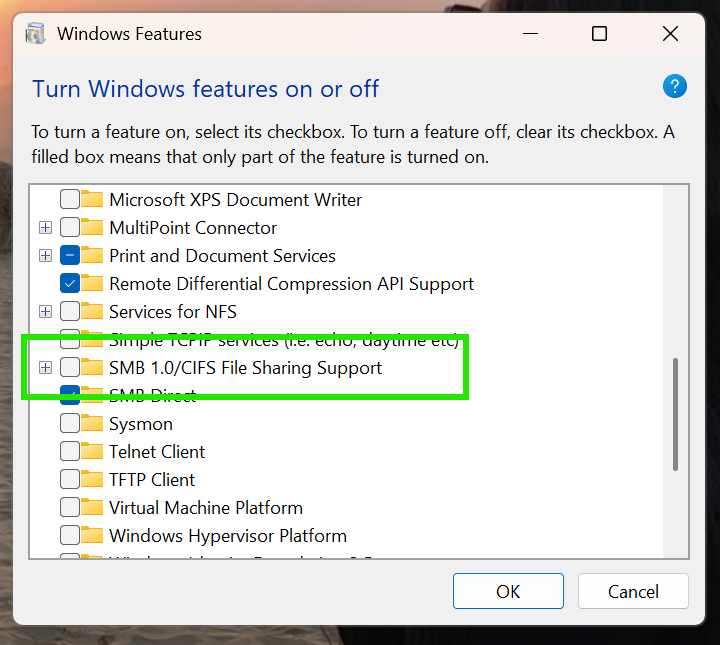This screenshot has width=720, height=645.
Task: Select 'Services for NFS' label
Action: coord(173,312)
